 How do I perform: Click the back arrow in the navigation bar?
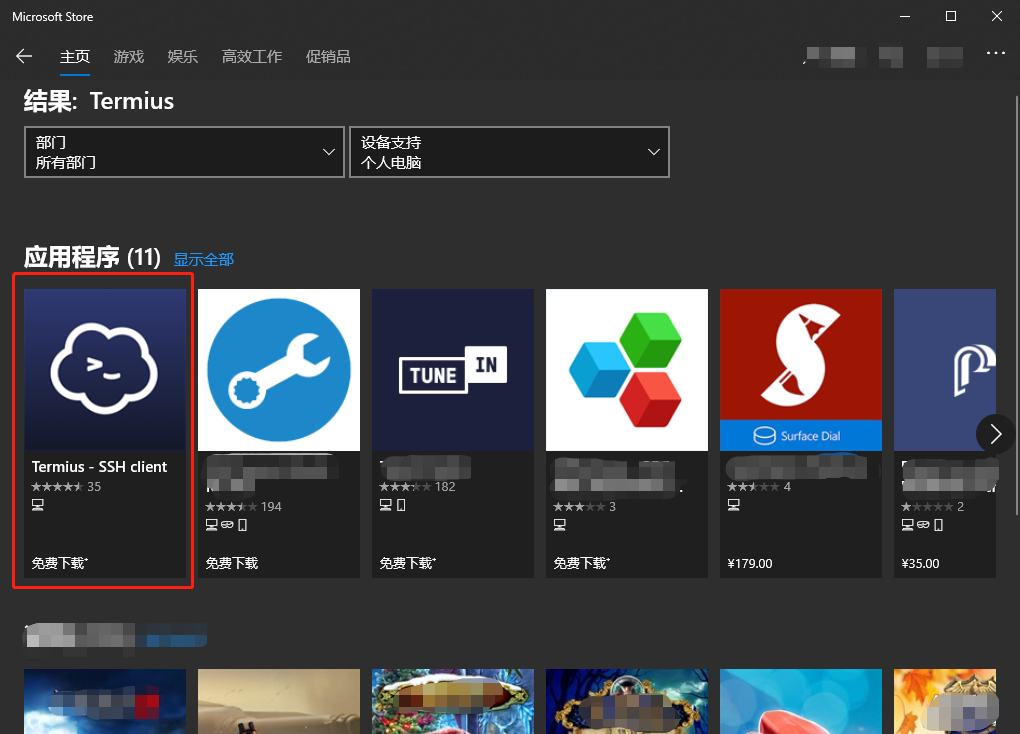pyautogui.click(x=24, y=56)
